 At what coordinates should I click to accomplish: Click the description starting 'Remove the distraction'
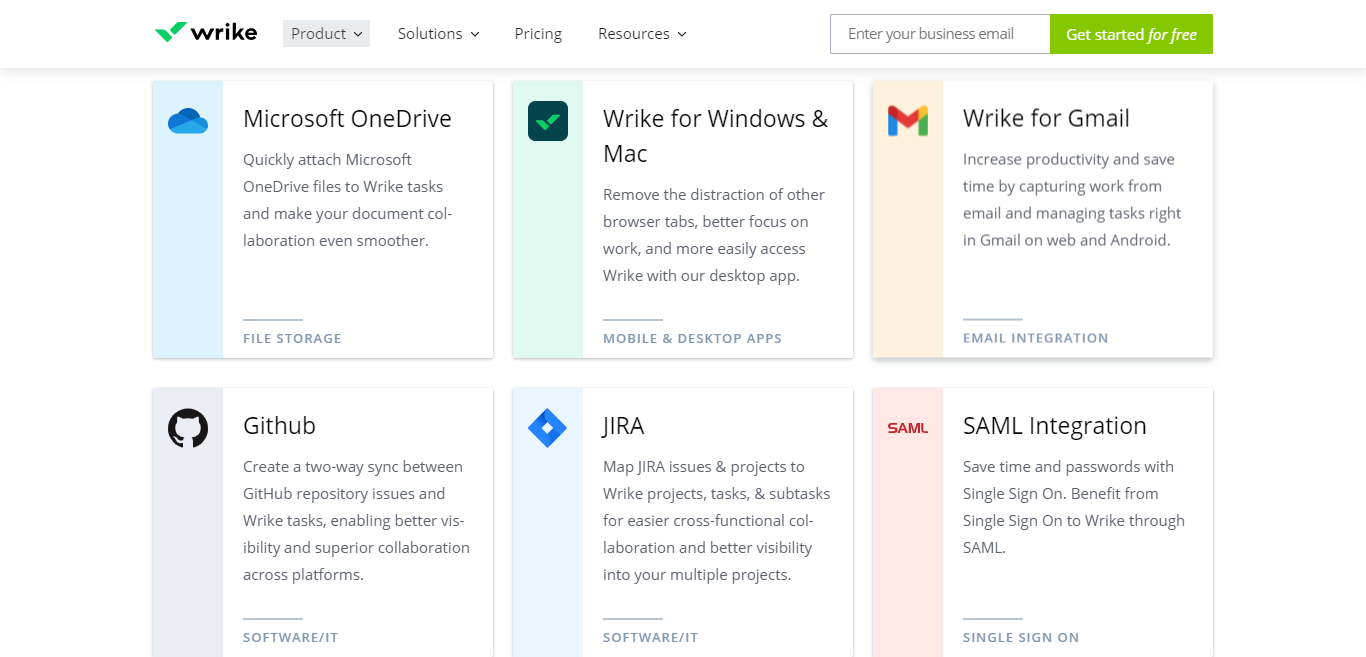tap(714, 235)
